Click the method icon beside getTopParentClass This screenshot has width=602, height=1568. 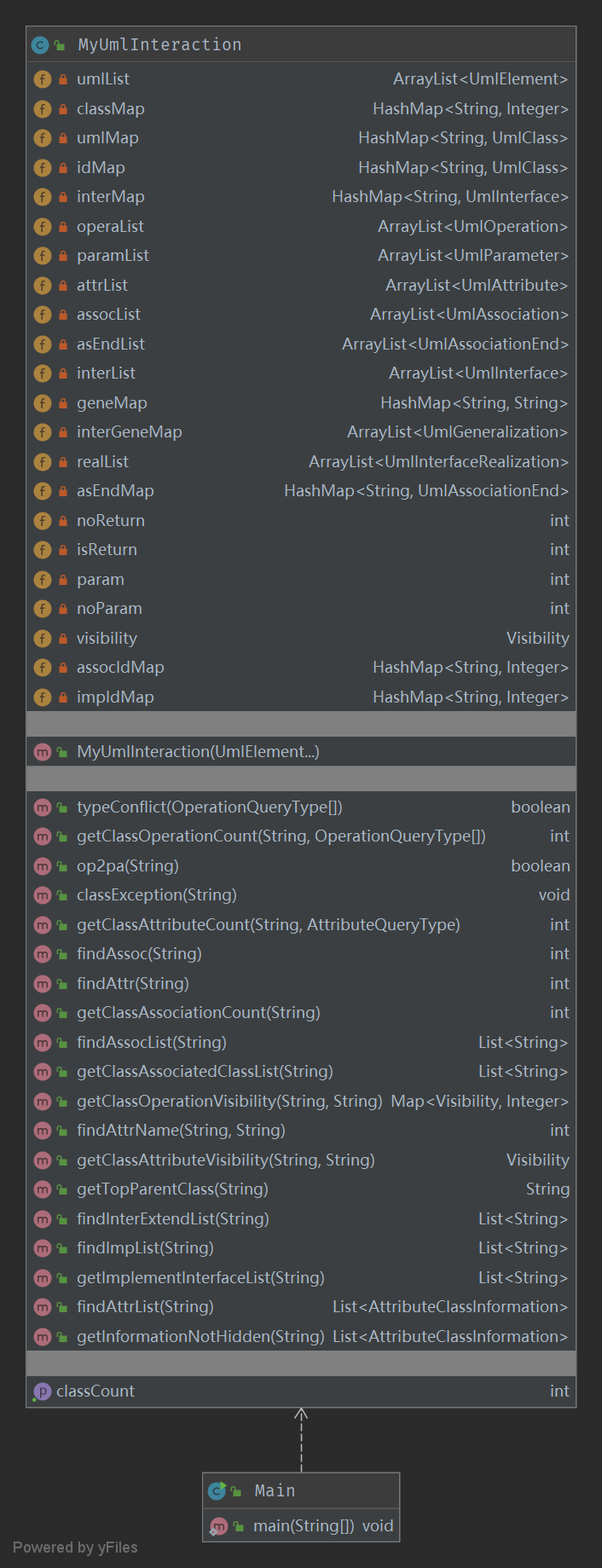(43, 1189)
